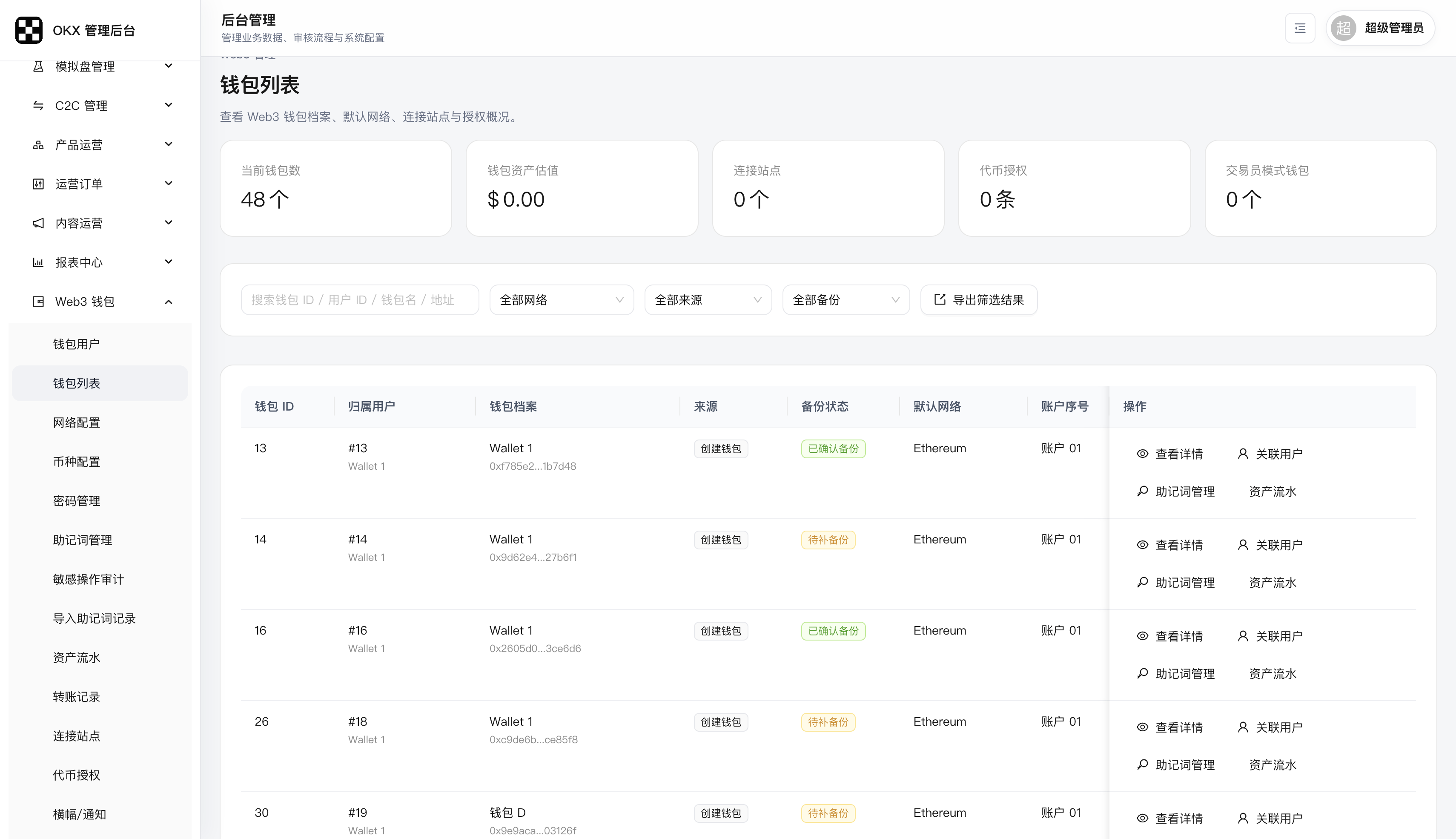Click the Web3 钱包 wallet icon

tap(38, 302)
